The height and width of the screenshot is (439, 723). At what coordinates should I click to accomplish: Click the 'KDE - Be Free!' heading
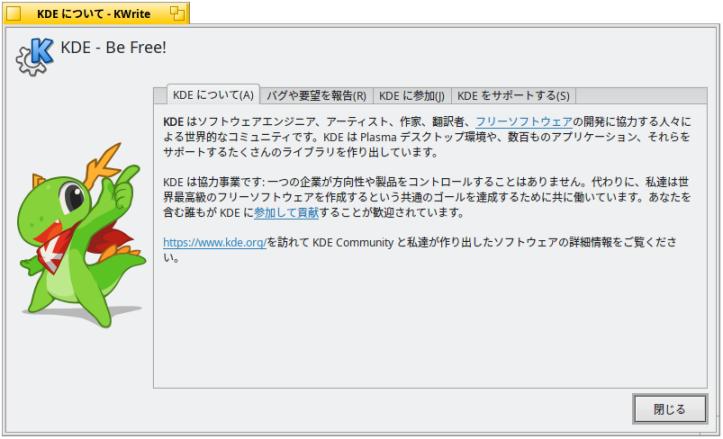click(x=113, y=47)
